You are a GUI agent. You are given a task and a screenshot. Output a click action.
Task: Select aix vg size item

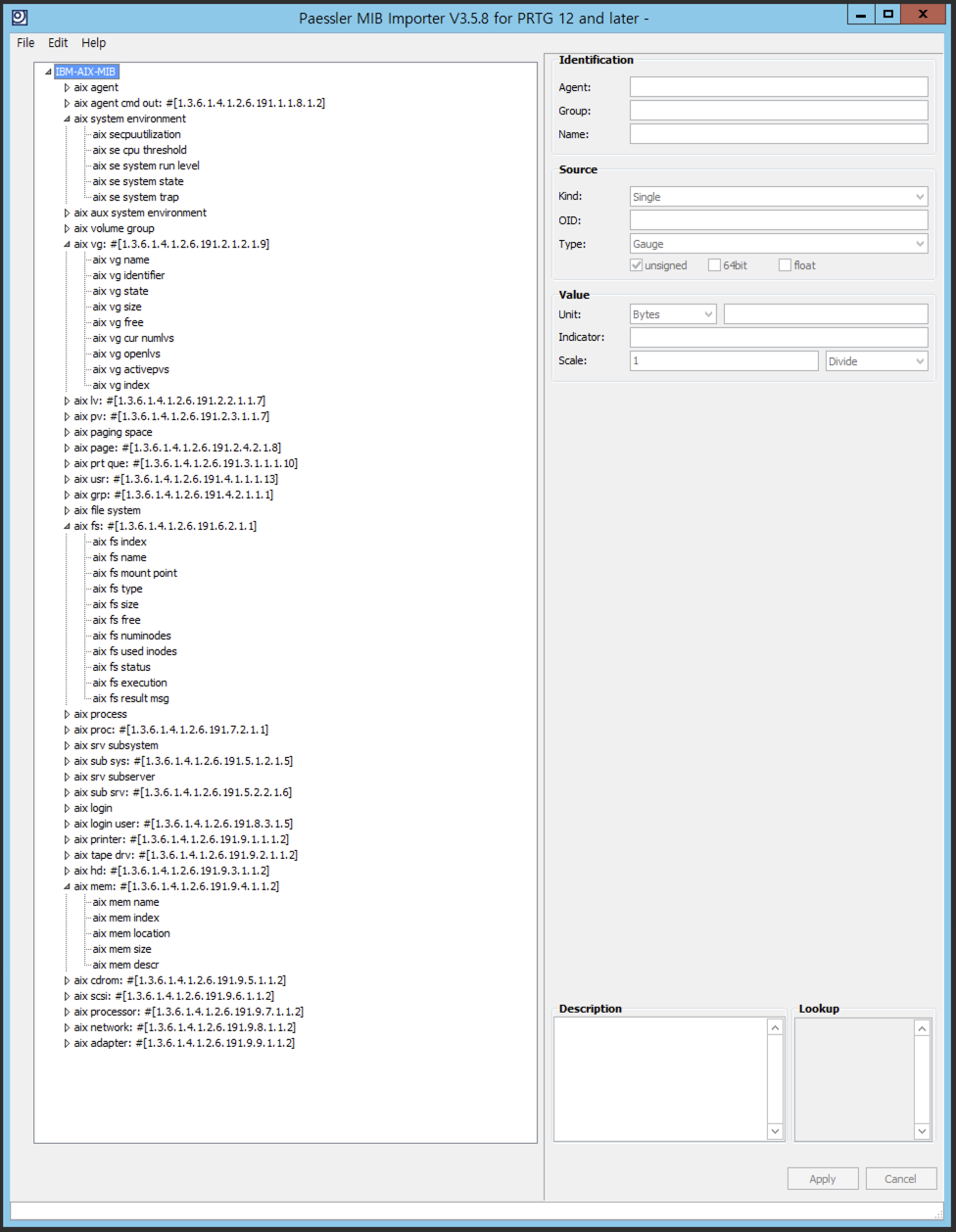117,307
